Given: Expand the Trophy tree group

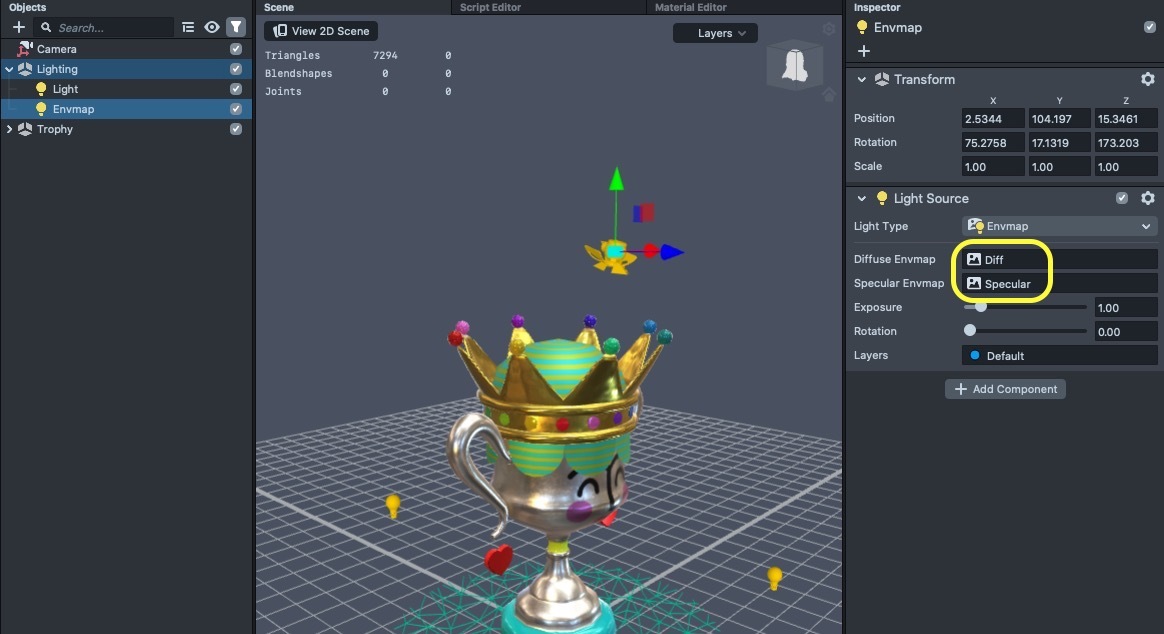Looking at the screenshot, I should click(9, 129).
